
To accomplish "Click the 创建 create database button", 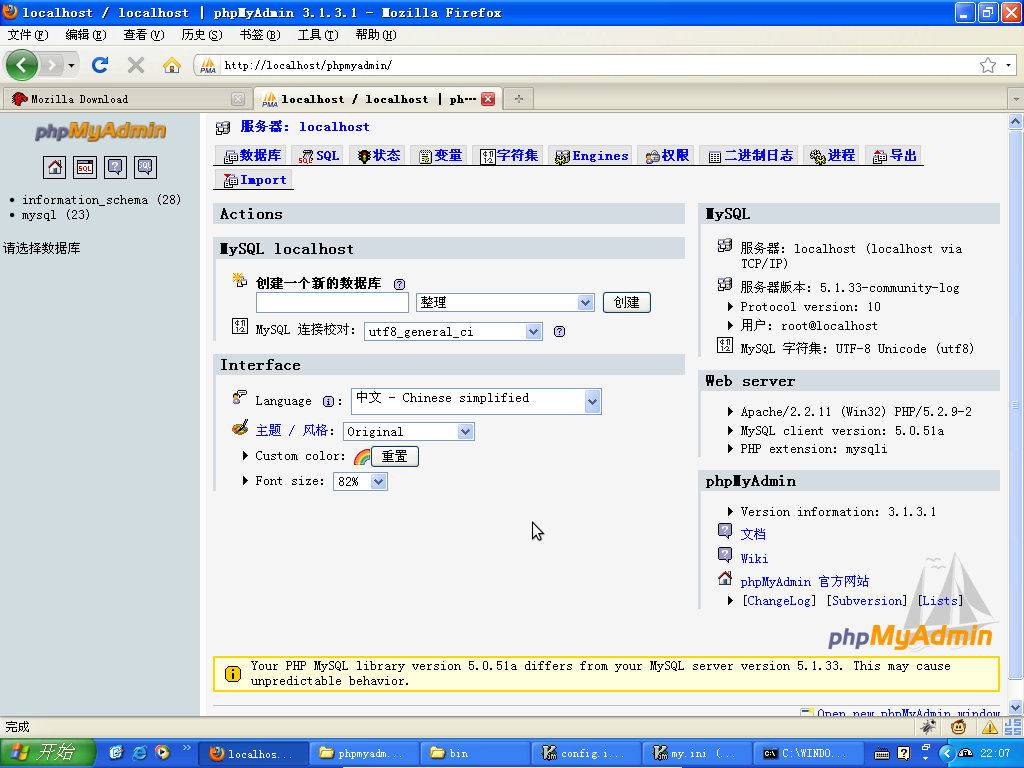I will point(626,302).
